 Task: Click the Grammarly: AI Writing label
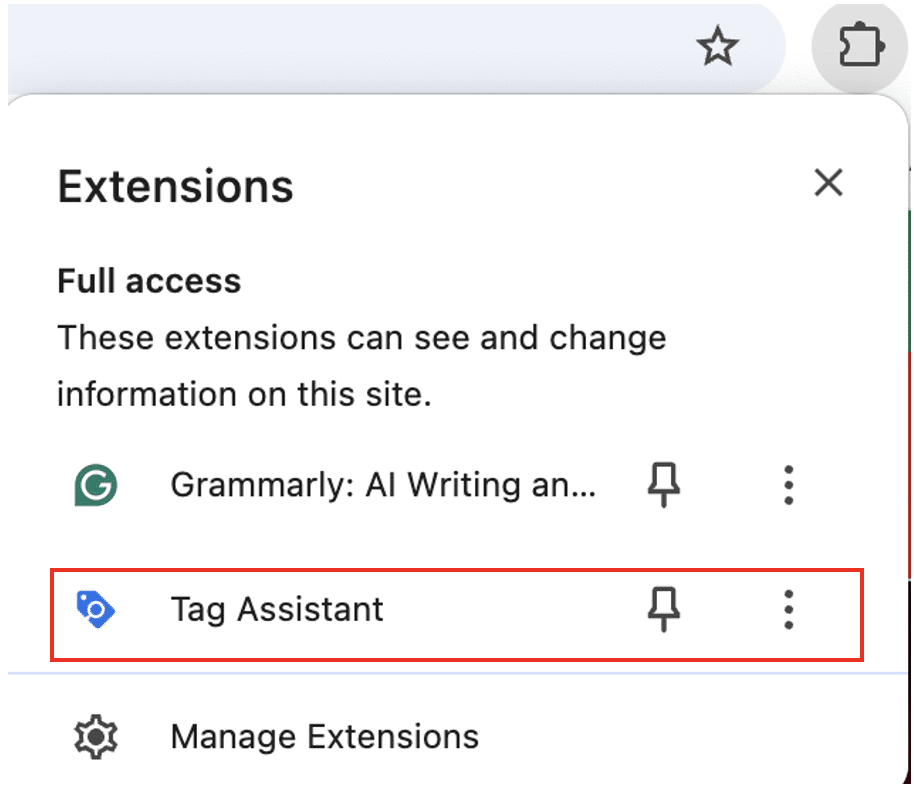point(383,485)
